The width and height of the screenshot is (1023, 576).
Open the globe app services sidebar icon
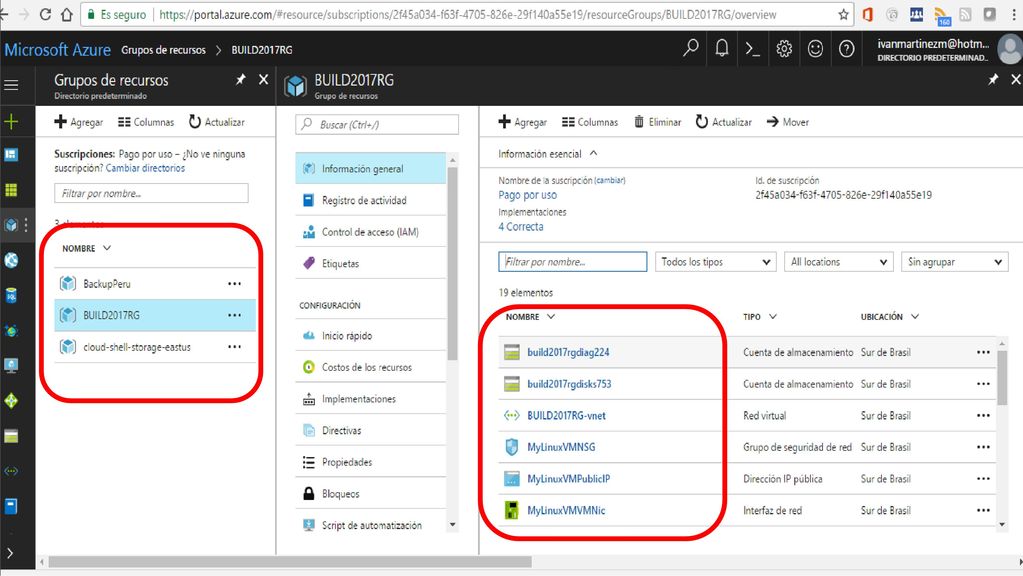11,260
